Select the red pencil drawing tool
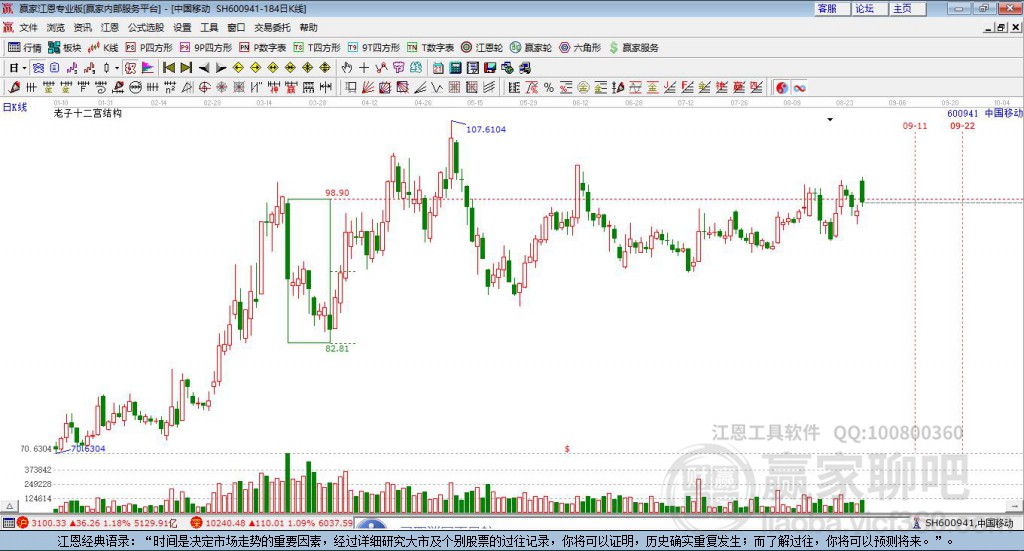The image size is (1024, 551). coord(14,87)
